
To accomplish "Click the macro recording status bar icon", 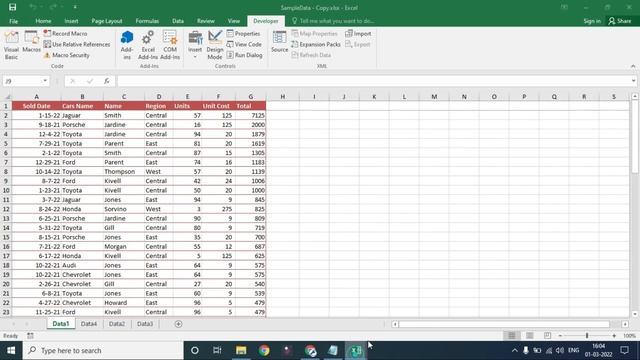I will (30, 336).
